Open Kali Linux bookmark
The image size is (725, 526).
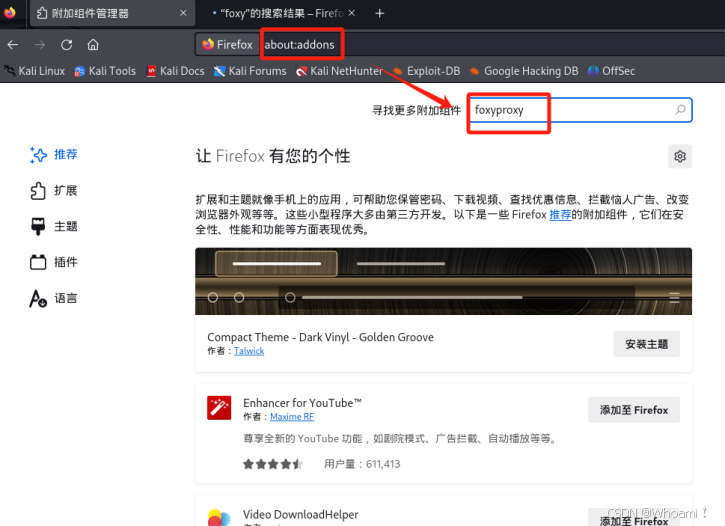35,71
